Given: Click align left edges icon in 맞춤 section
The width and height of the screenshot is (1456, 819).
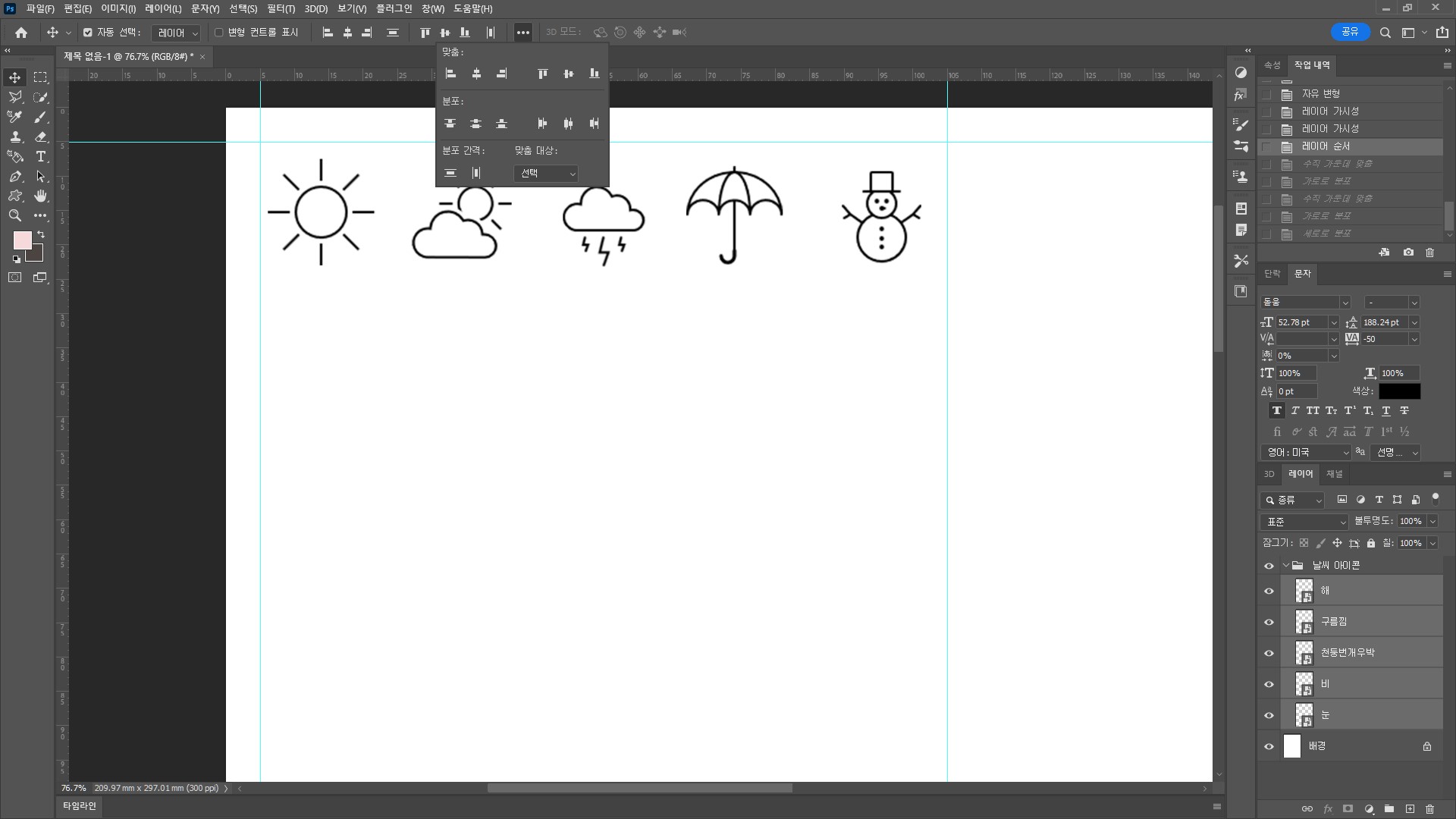Looking at the screenshot, I should click(x=450, y=74).
